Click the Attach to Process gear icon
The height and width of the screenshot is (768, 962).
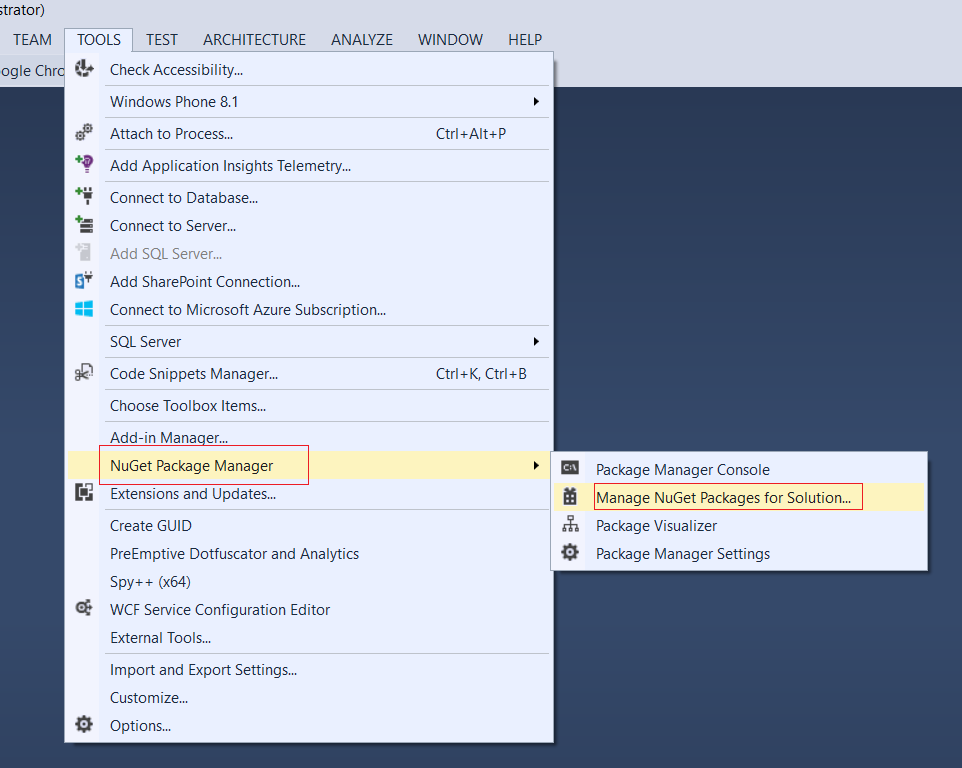click(85, 133)
